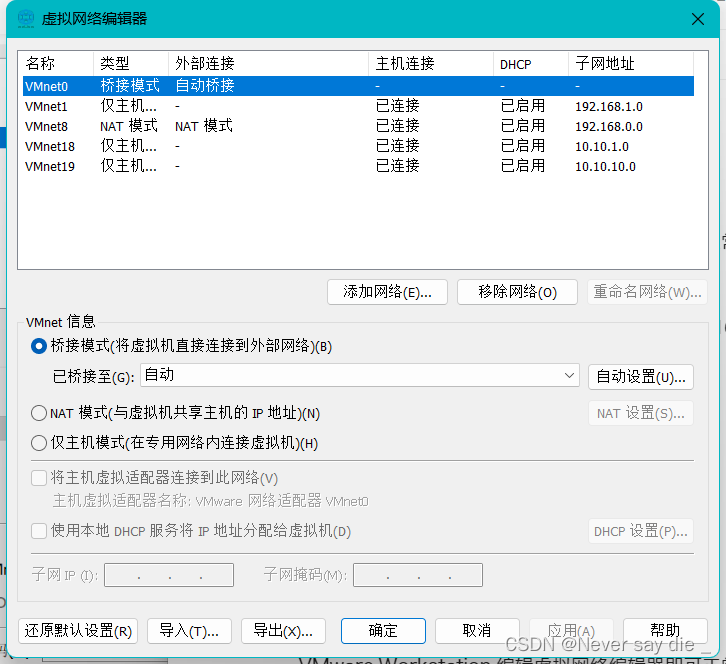Click 添加网络(E)... button
Viewport: 726px width, 664px height.
pyautogui.click(x=387, y=292)
